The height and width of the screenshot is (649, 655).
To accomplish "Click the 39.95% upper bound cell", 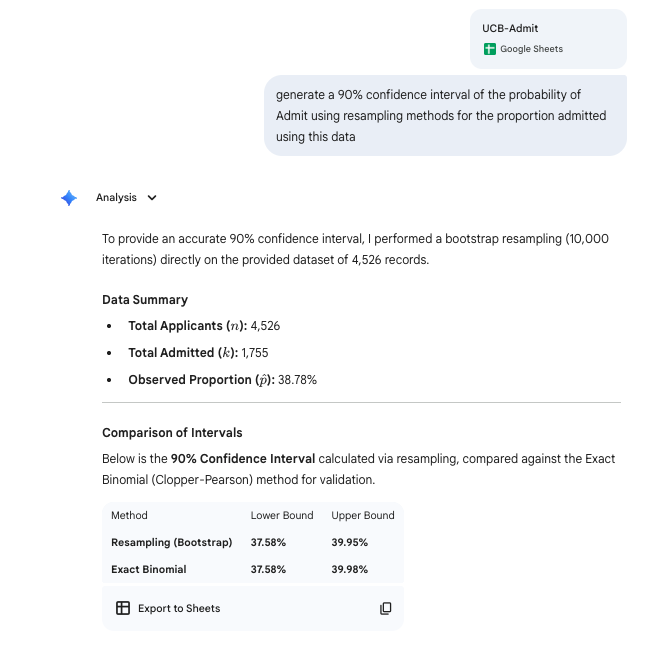I will coord(350,542).
